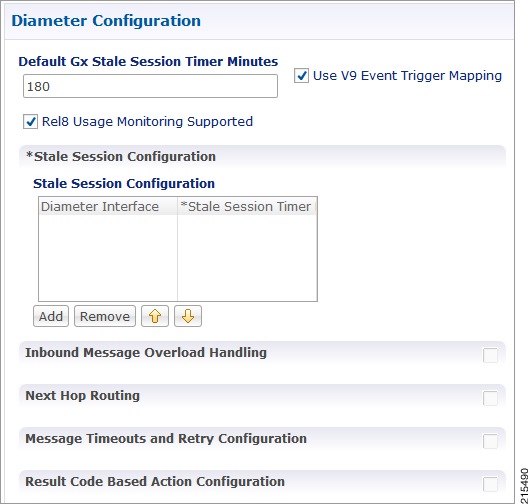Viewport: 528px width, 504px height.
Task: Toggle Rel8 Usage Monitoring Supported checkbox
Action: [30, 122]
